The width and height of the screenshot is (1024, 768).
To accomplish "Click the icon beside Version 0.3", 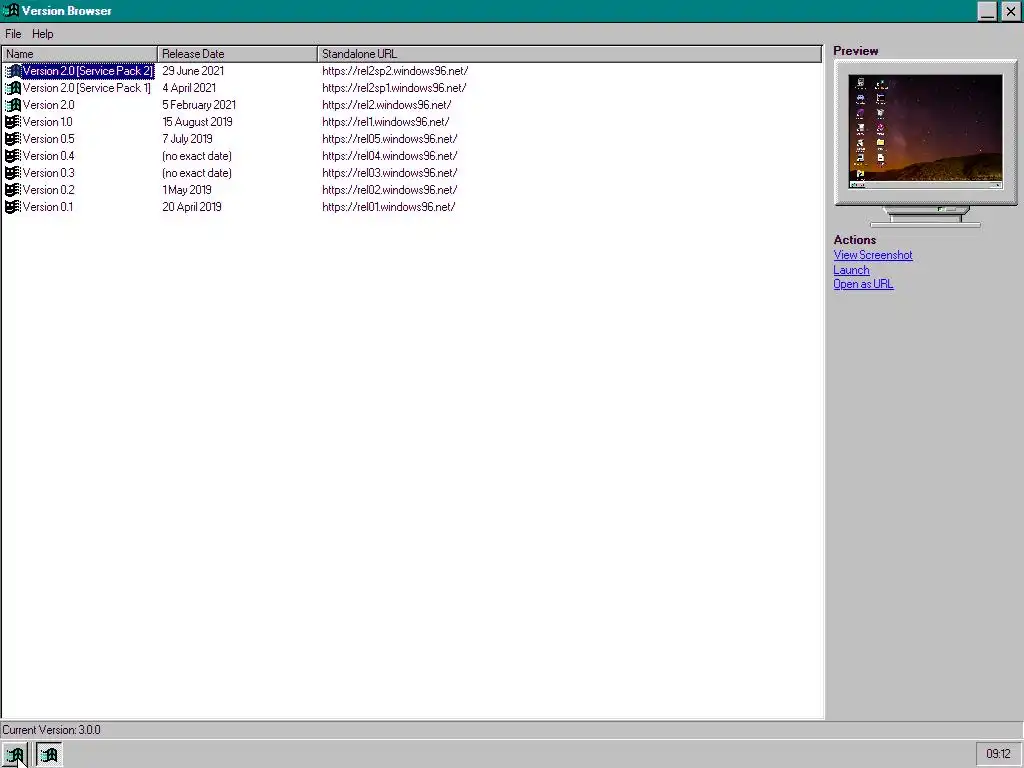I will point(13,173).
